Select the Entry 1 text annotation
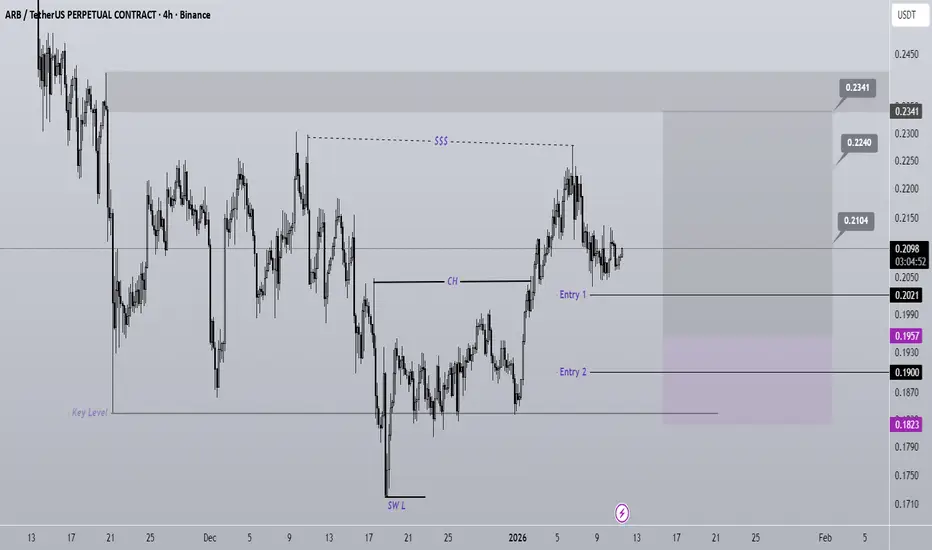The image size is (932, 550). pyautogui.click(x=572, y=294)
